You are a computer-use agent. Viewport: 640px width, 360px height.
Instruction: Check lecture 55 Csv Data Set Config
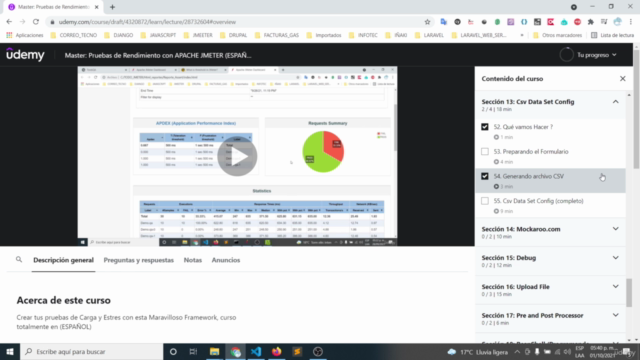[x=484, y=201]
